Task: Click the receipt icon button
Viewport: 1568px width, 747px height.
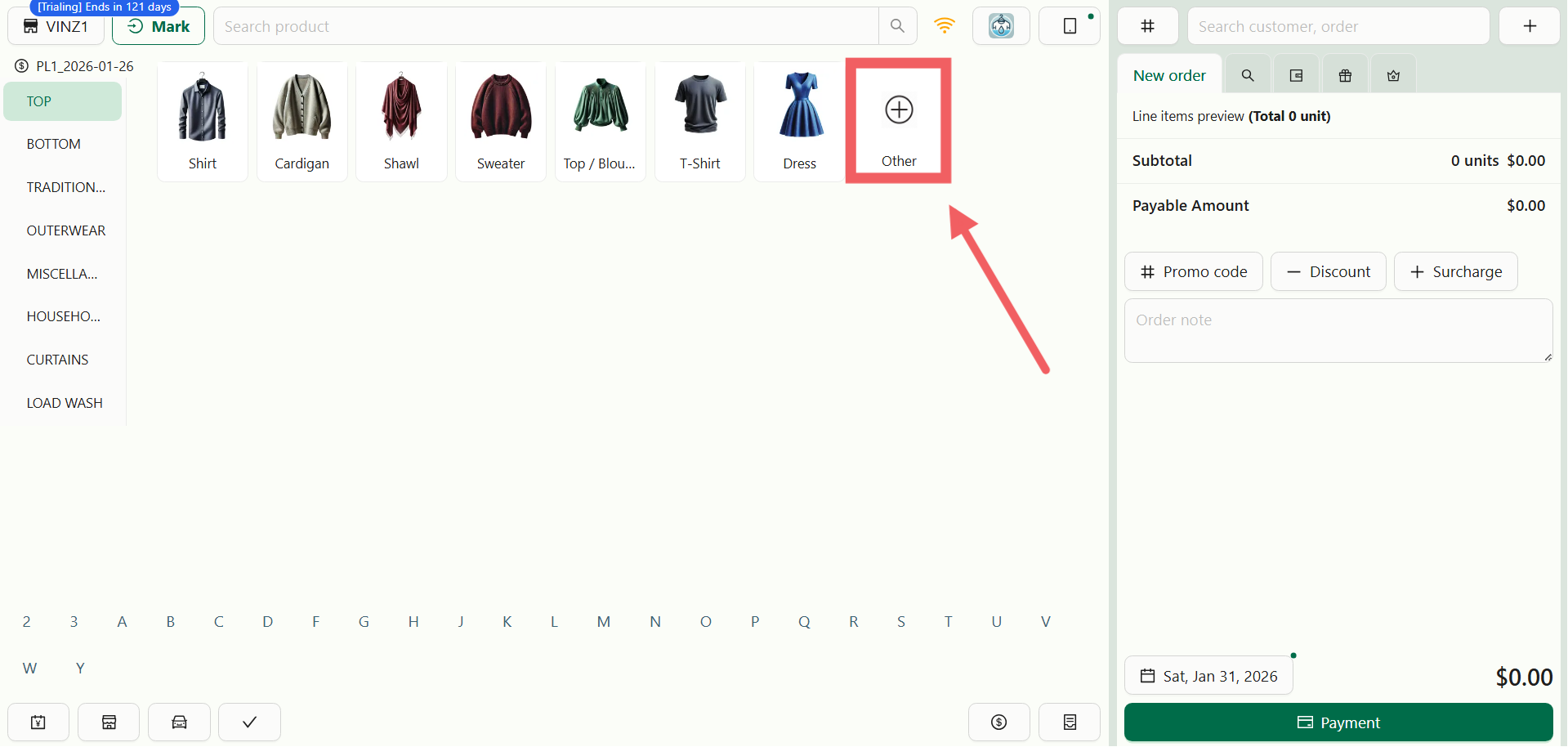Action: tap(1070, 722)
